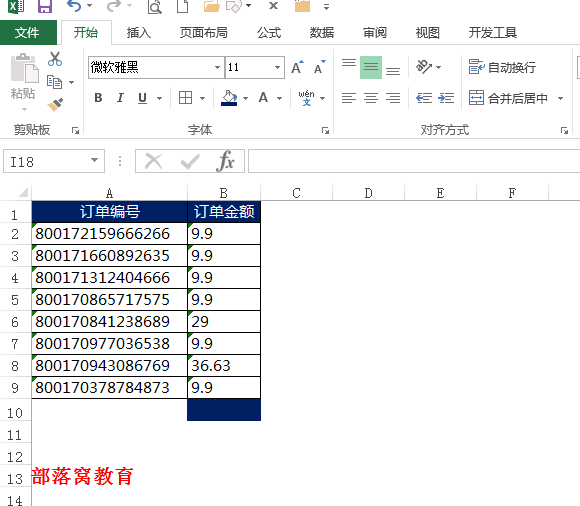
Task: Open print preview from quick access toolbar
Action: click(155, 7)
